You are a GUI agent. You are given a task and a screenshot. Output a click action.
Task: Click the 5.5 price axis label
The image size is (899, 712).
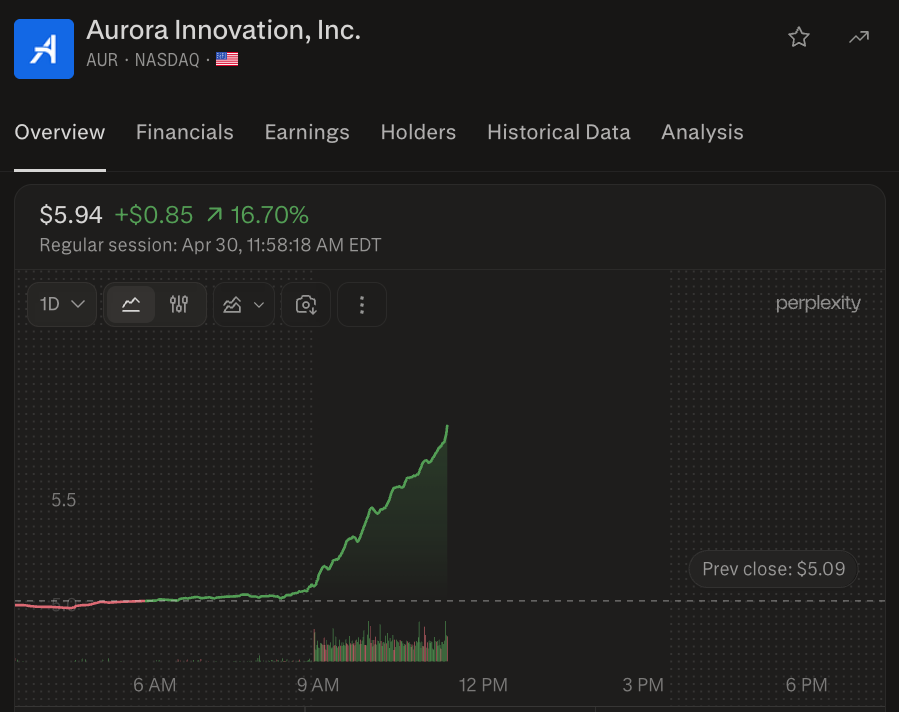64,499
